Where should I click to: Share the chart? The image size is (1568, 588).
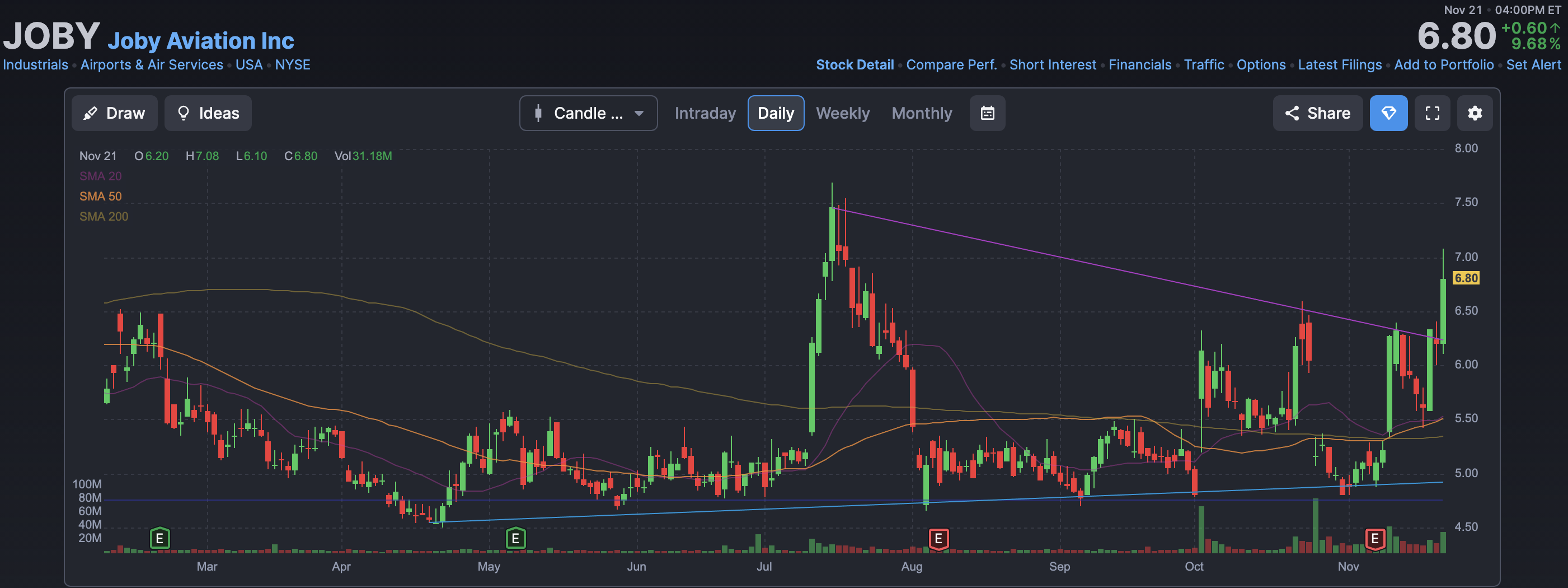1317,113
